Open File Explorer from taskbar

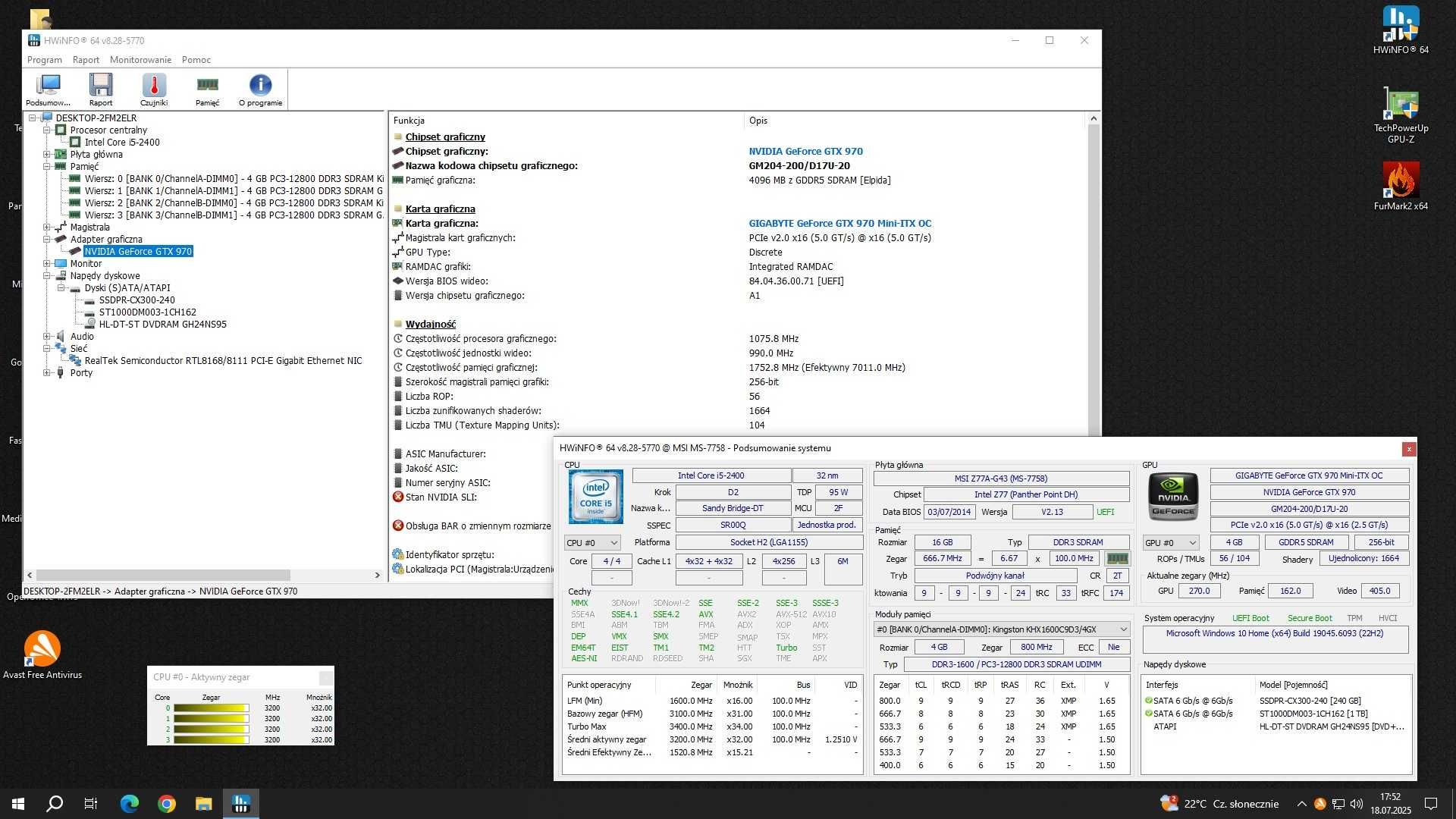204,804
